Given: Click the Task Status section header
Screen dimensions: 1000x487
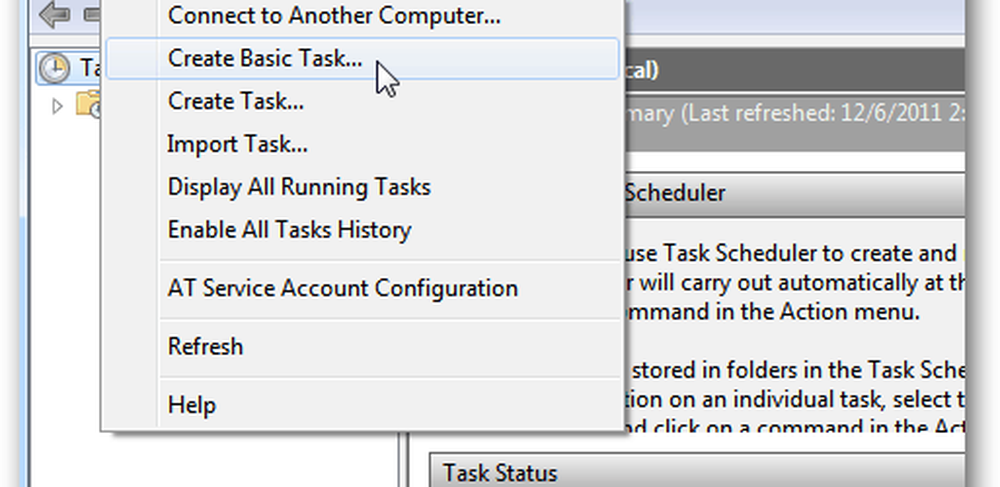Looking at the screenshot, I should pos(698,472).
